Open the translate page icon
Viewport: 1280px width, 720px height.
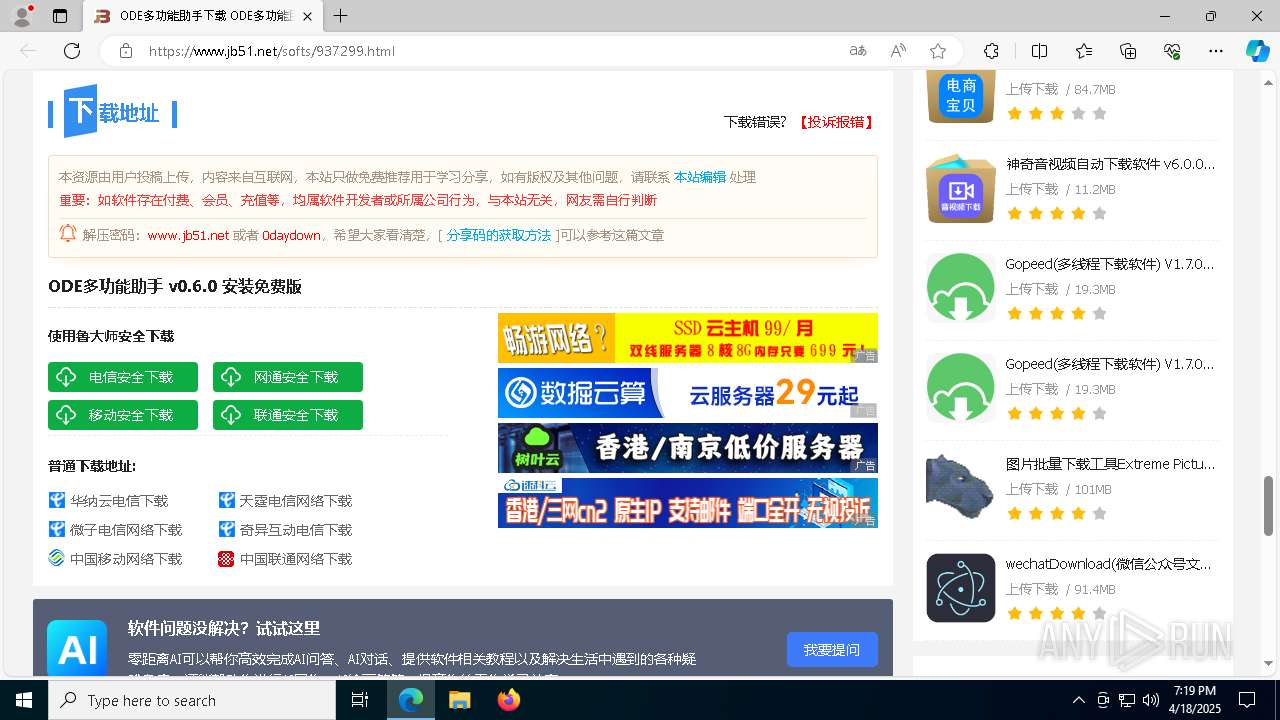pos(858,51)
